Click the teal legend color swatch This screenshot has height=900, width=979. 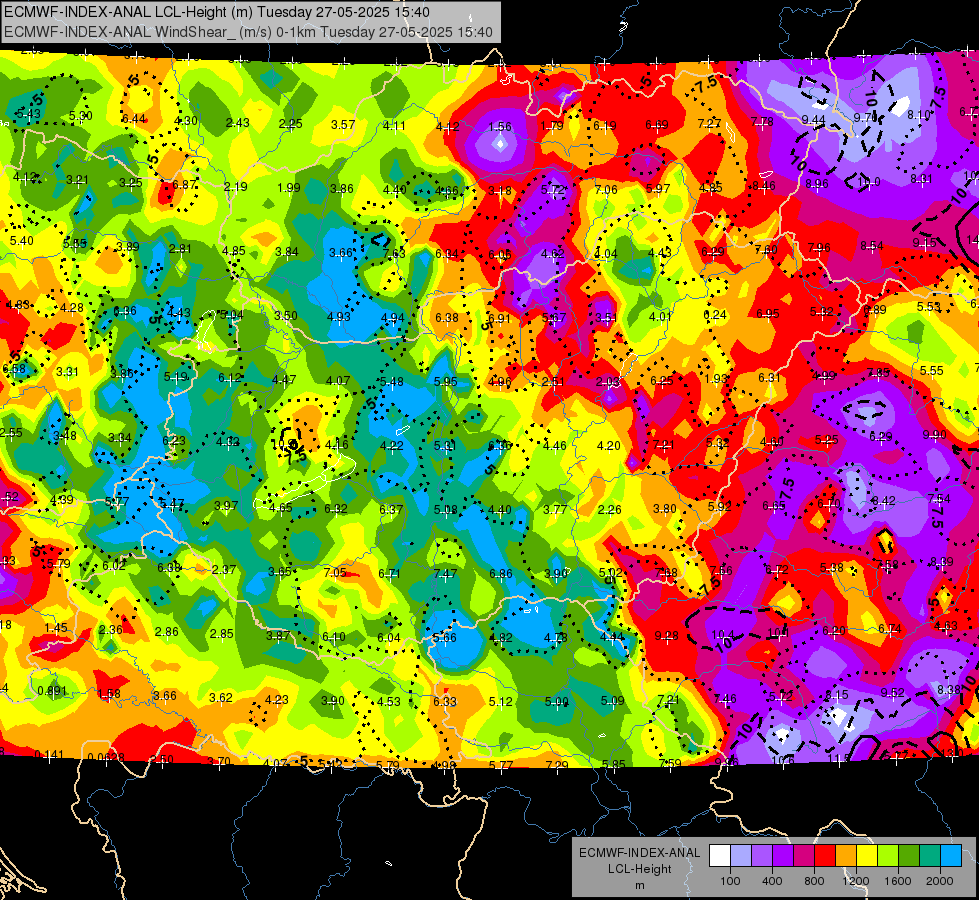pos(930,856)
